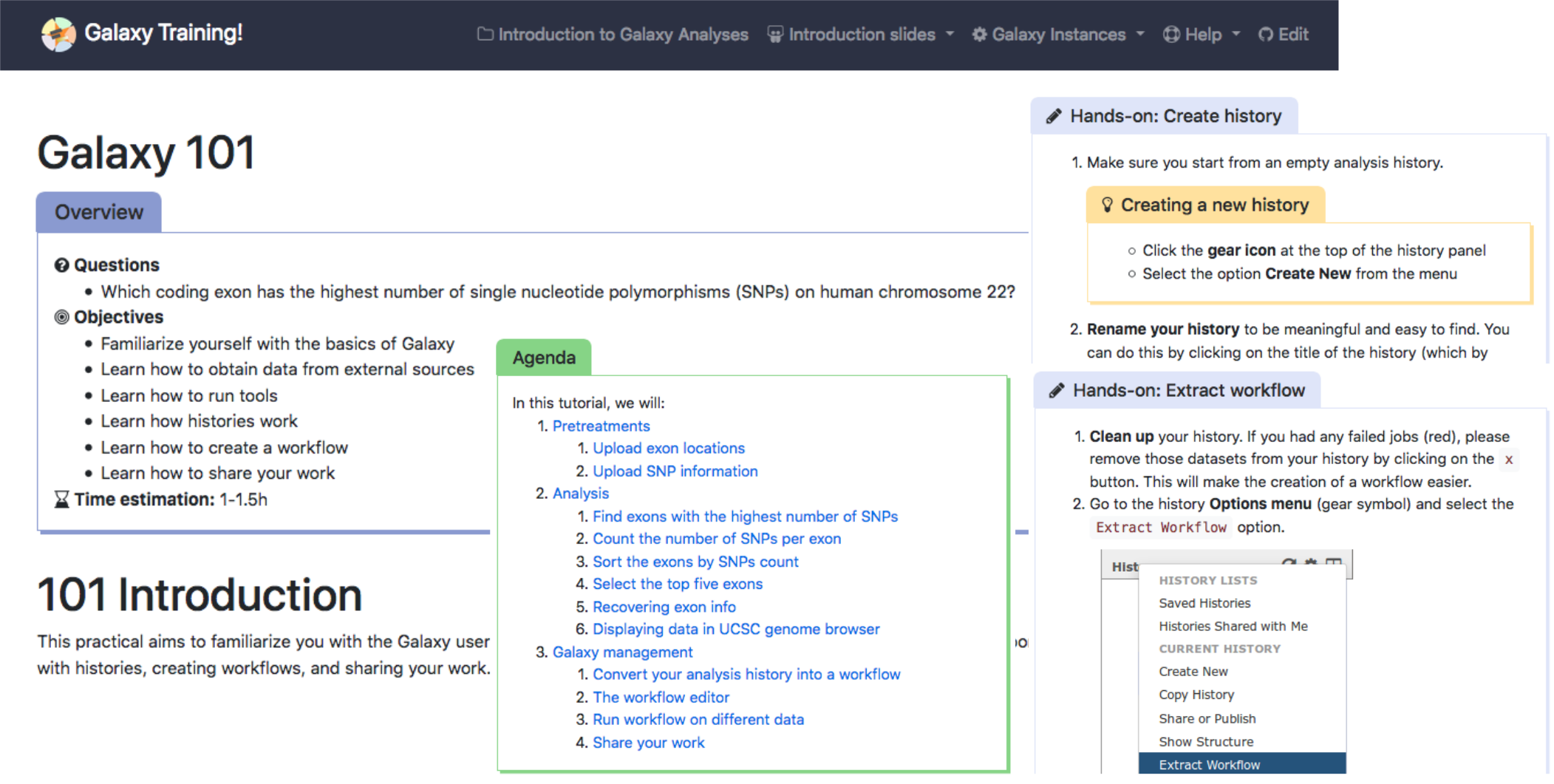Open the Pretreatments agenda link

601,426
